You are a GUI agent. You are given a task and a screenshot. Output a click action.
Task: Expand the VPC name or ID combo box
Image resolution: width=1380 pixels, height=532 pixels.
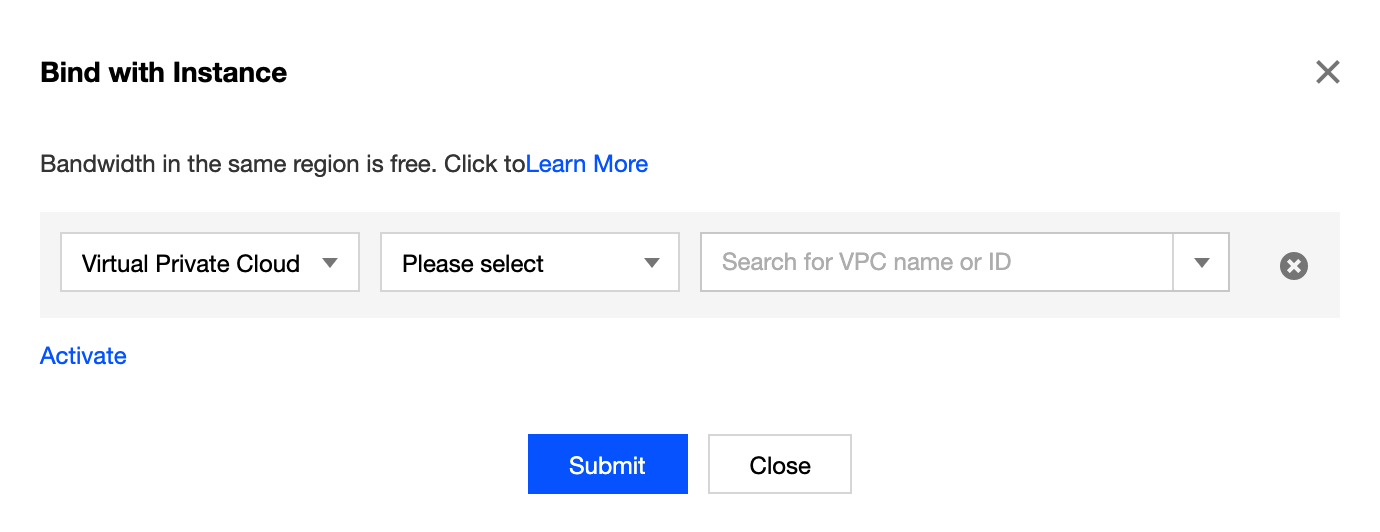1200,263
